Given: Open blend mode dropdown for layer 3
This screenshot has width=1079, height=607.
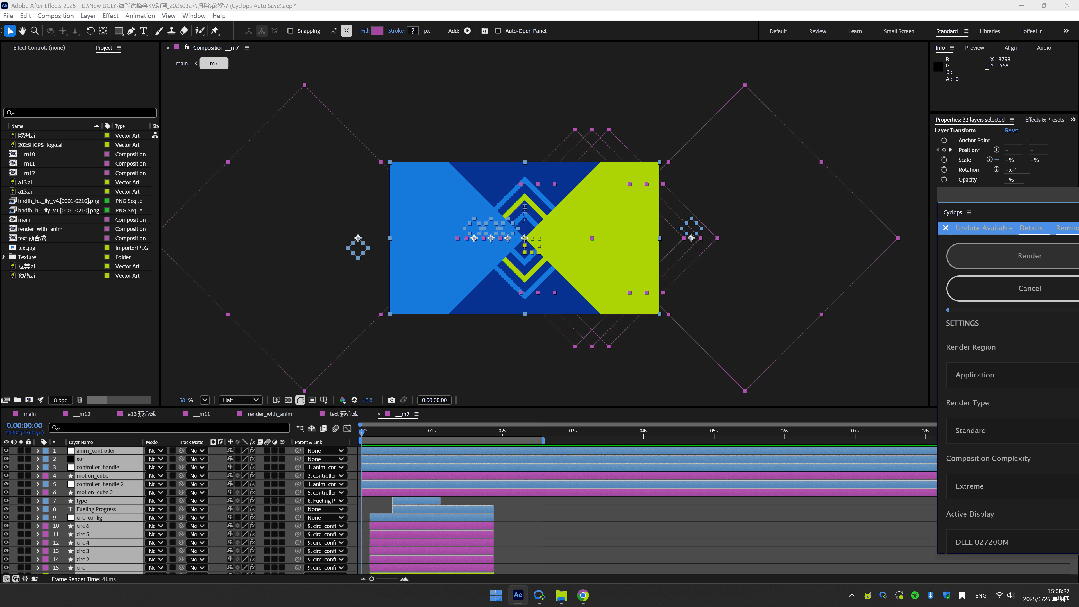Looking at the screenshot, I should (x=156, y=467).
